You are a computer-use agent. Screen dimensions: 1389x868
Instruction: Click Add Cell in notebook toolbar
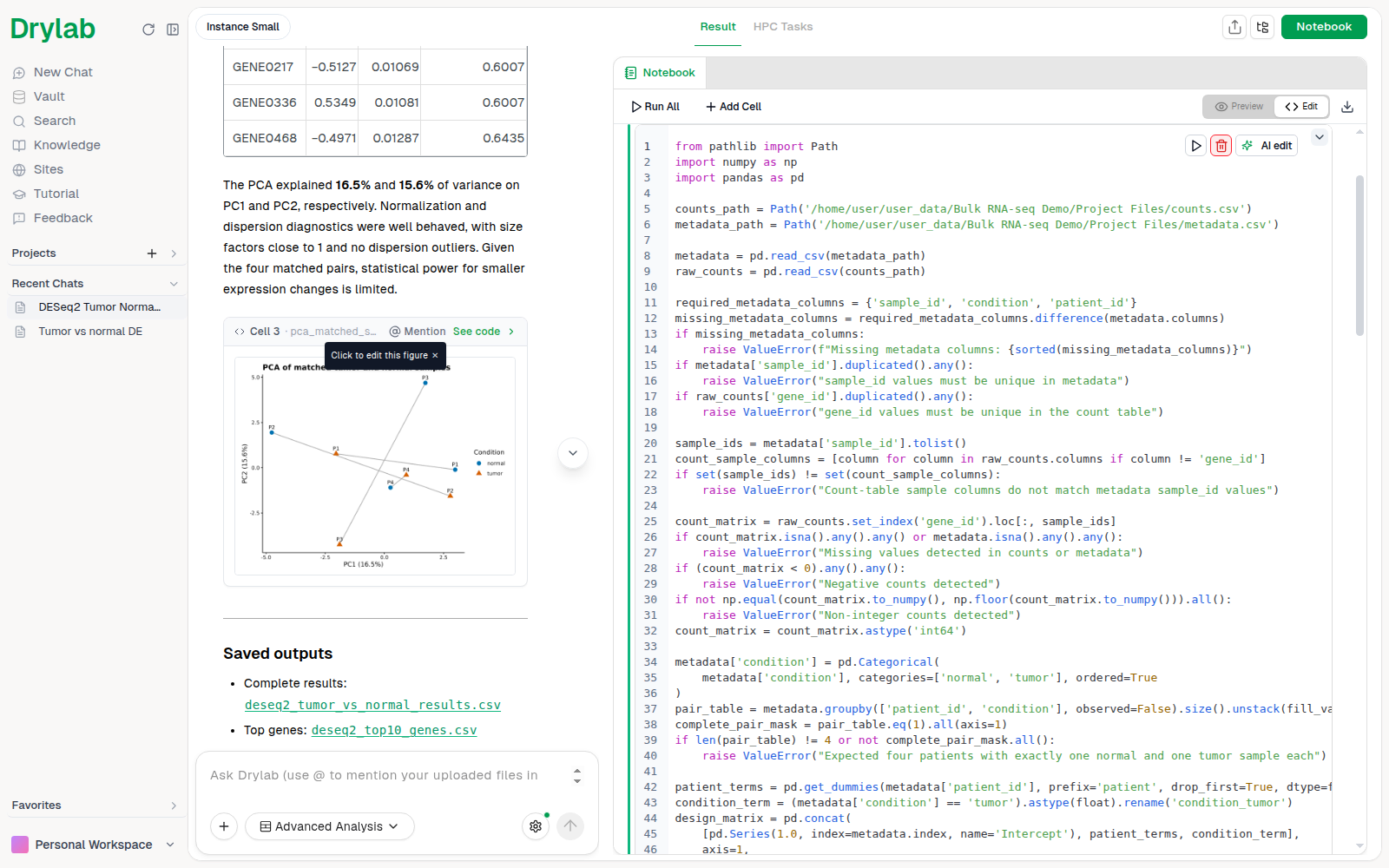pyautogui.click(x=734, y=107)
